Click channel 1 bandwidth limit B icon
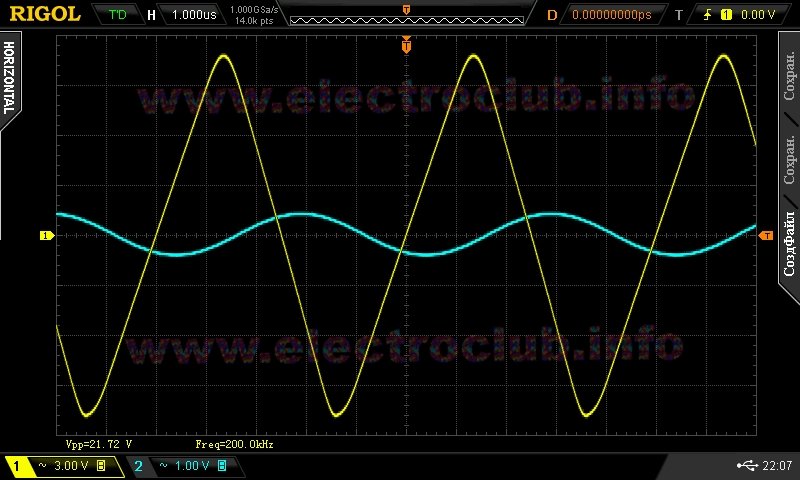Screen dimensions: 800x480 tap(101, 465)
